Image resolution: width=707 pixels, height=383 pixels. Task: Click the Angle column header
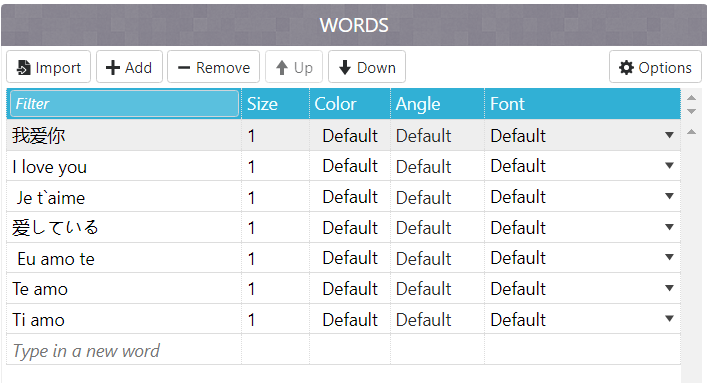point(437,104)
